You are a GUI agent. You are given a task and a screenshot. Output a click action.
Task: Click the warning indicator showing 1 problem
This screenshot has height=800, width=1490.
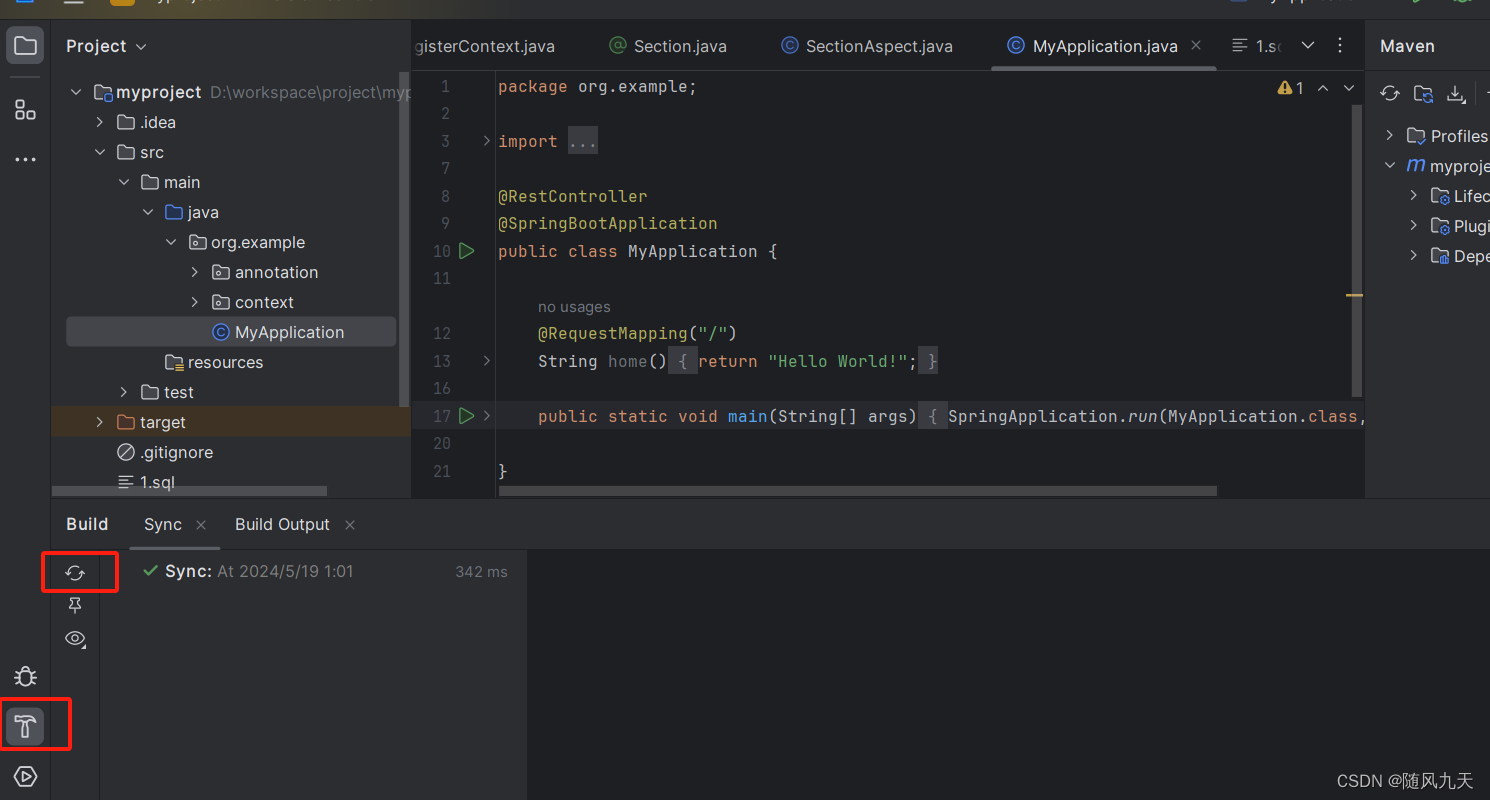[1290, 88]
